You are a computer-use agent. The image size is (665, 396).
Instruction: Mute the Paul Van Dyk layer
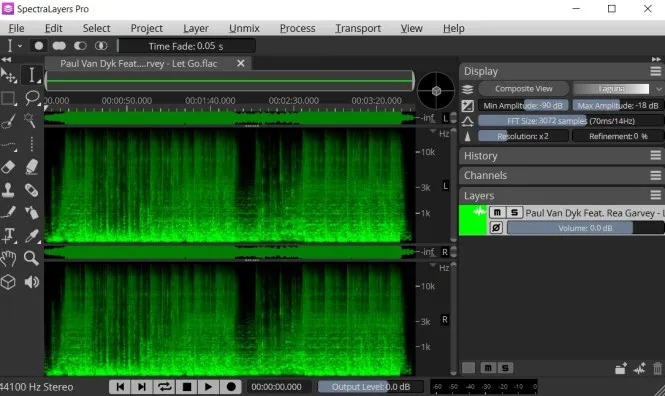497,212
